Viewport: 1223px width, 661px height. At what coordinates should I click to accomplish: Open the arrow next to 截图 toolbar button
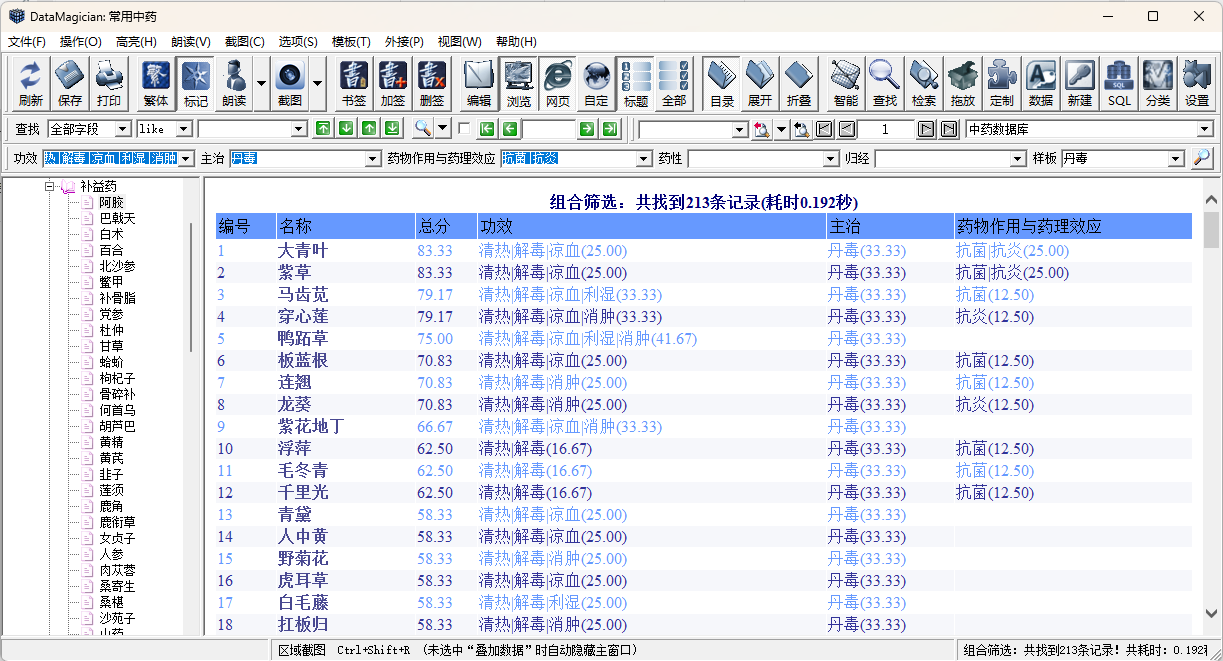[x=318, y=84]
